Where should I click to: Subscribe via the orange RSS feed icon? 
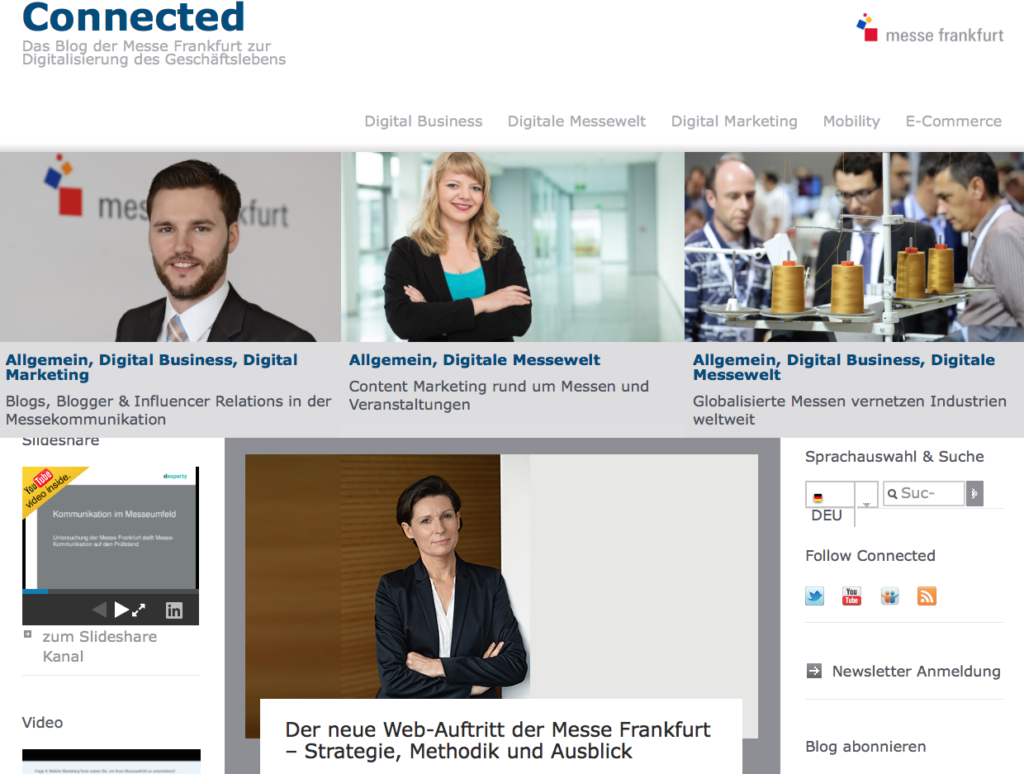point(927,596)
